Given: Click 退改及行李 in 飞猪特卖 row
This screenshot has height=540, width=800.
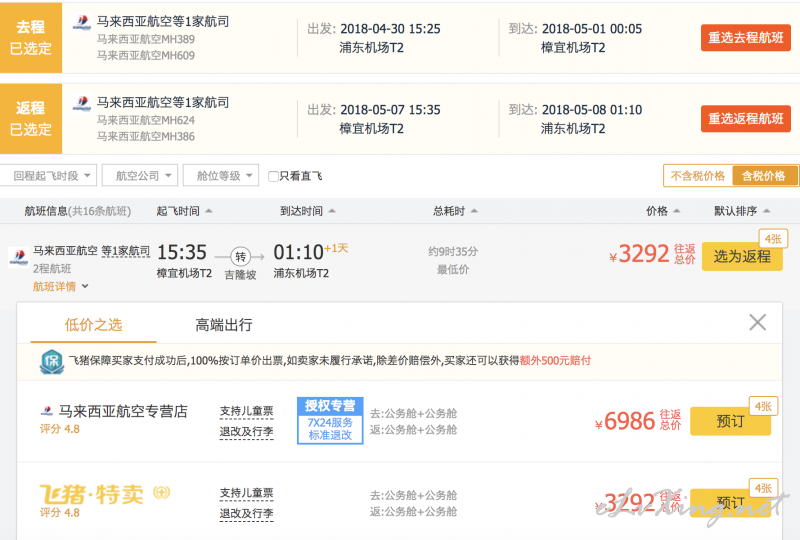Looking at the screenshot, I should pos(246,513).
